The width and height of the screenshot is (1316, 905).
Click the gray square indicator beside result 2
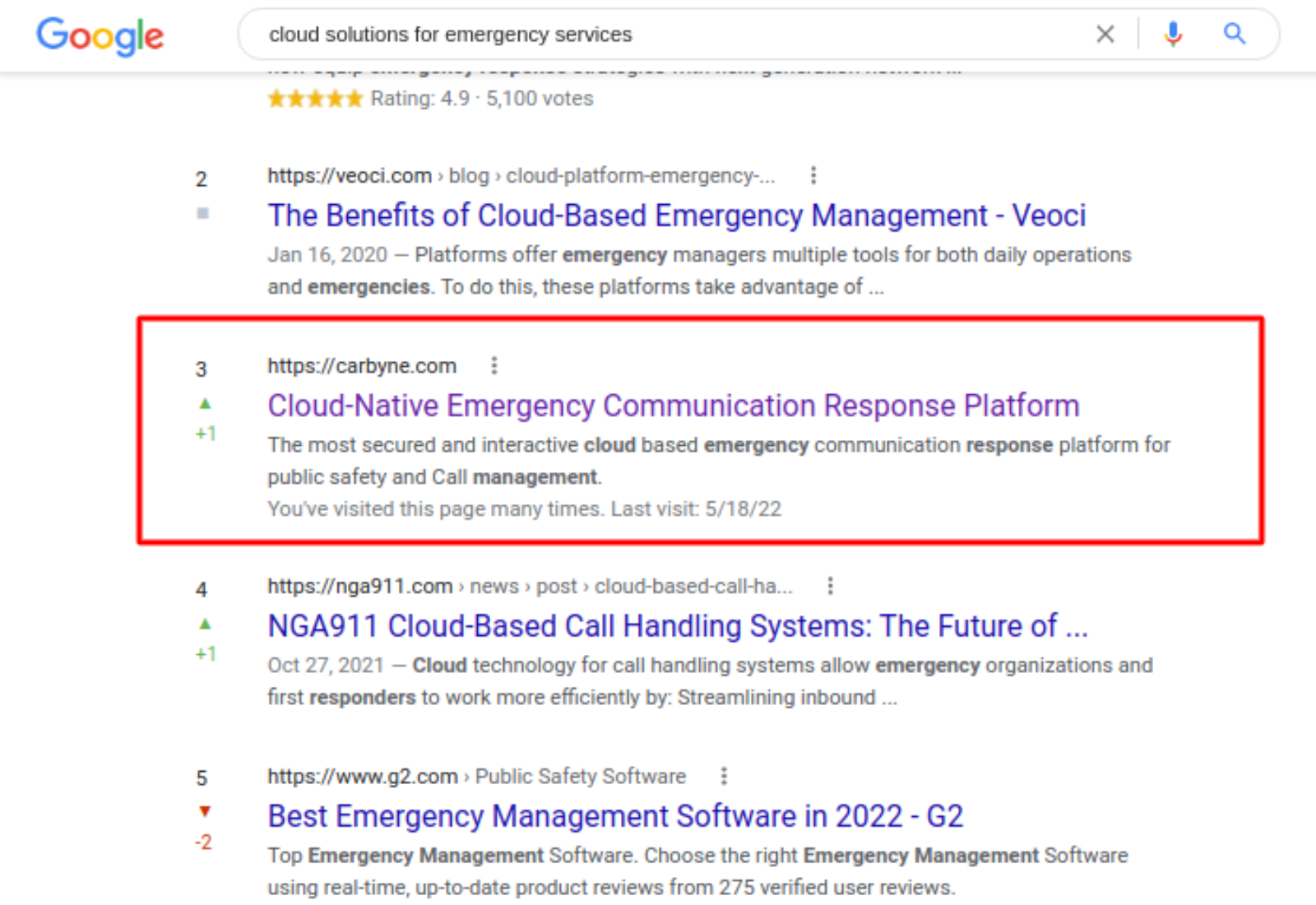pyautogui.click(x=202, y=213)
